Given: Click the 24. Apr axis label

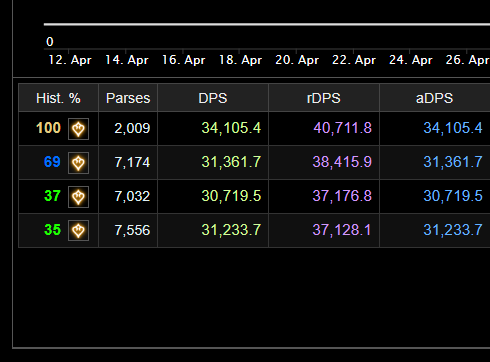Looking at the screenshot, I should click(411, 60).
